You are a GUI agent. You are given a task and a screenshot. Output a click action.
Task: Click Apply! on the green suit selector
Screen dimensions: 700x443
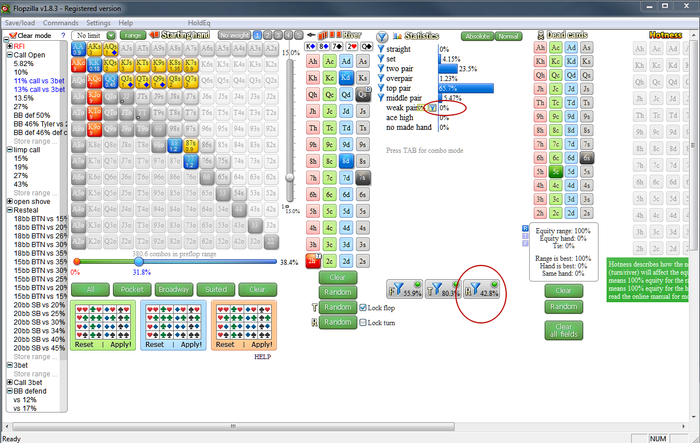click(121, 344)
